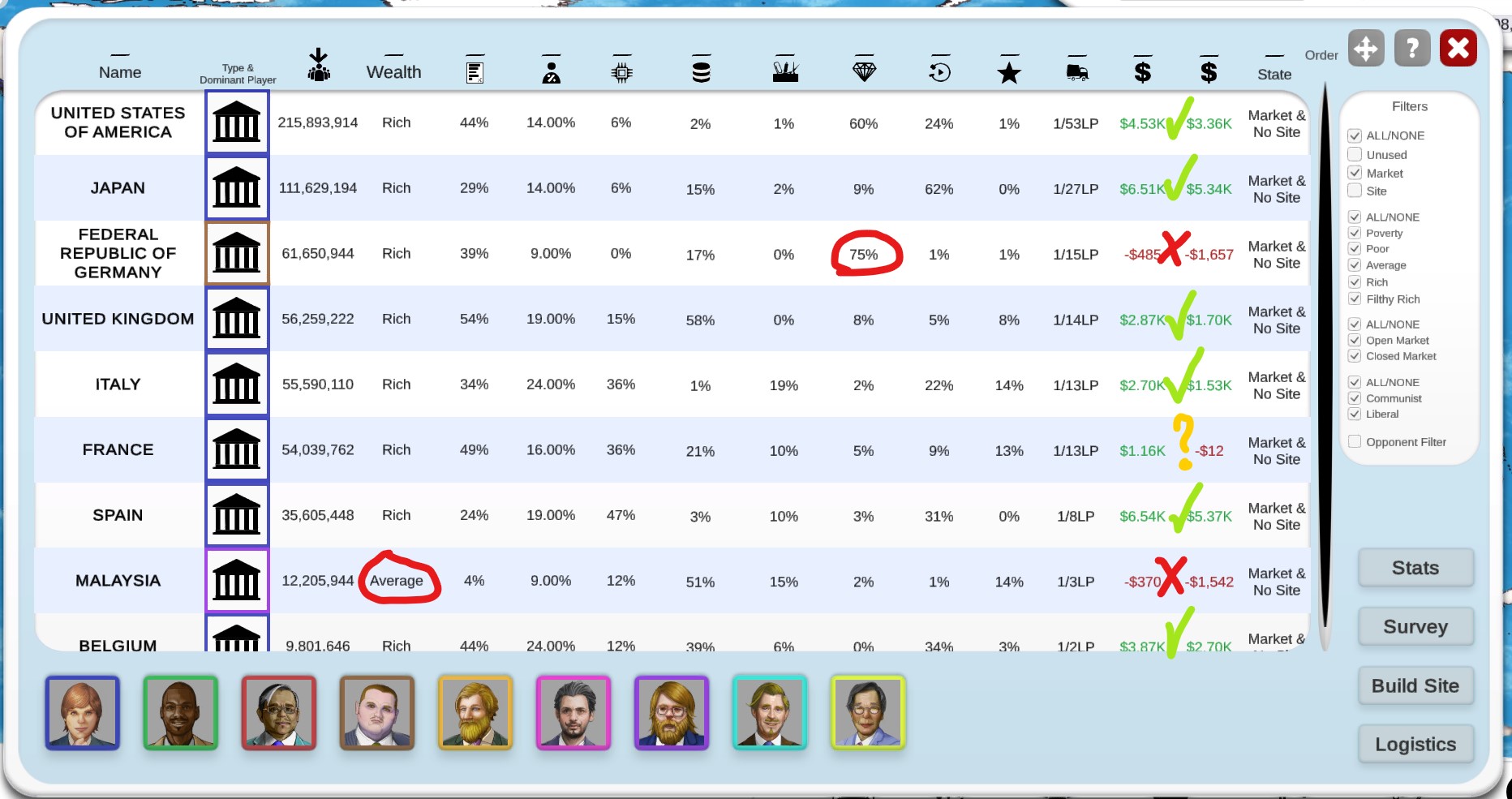
Task: Click Germany's brown-bordered bank icon
Action: tap(237, 253)
